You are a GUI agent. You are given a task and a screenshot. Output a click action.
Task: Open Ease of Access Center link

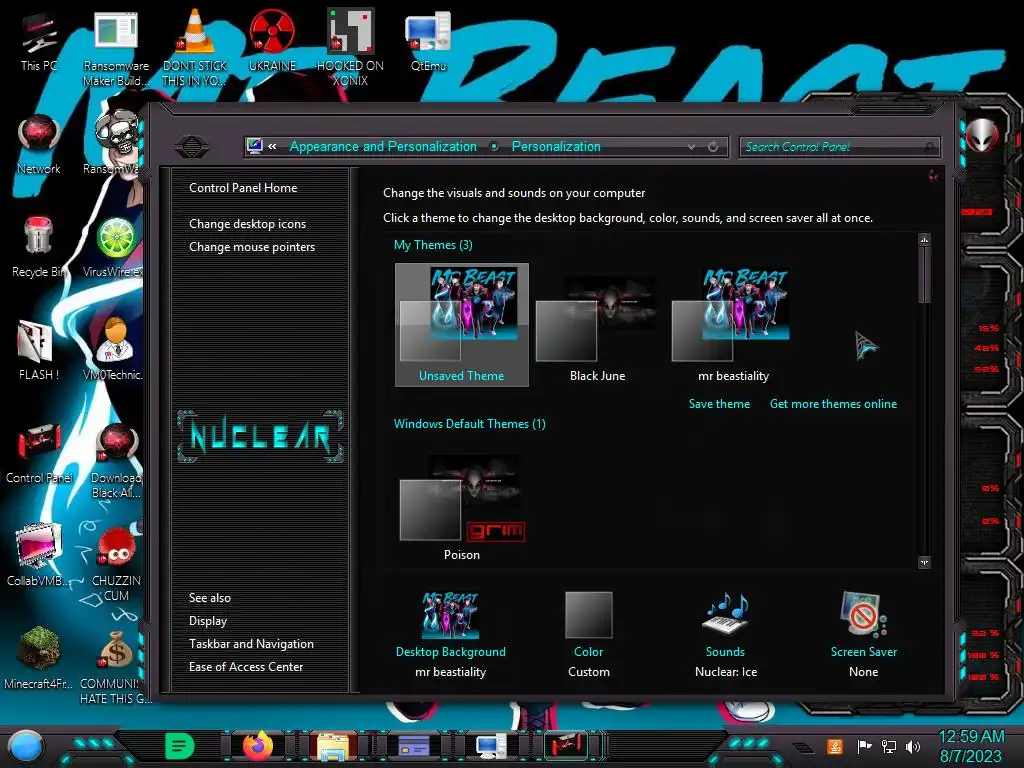(246, 667)
